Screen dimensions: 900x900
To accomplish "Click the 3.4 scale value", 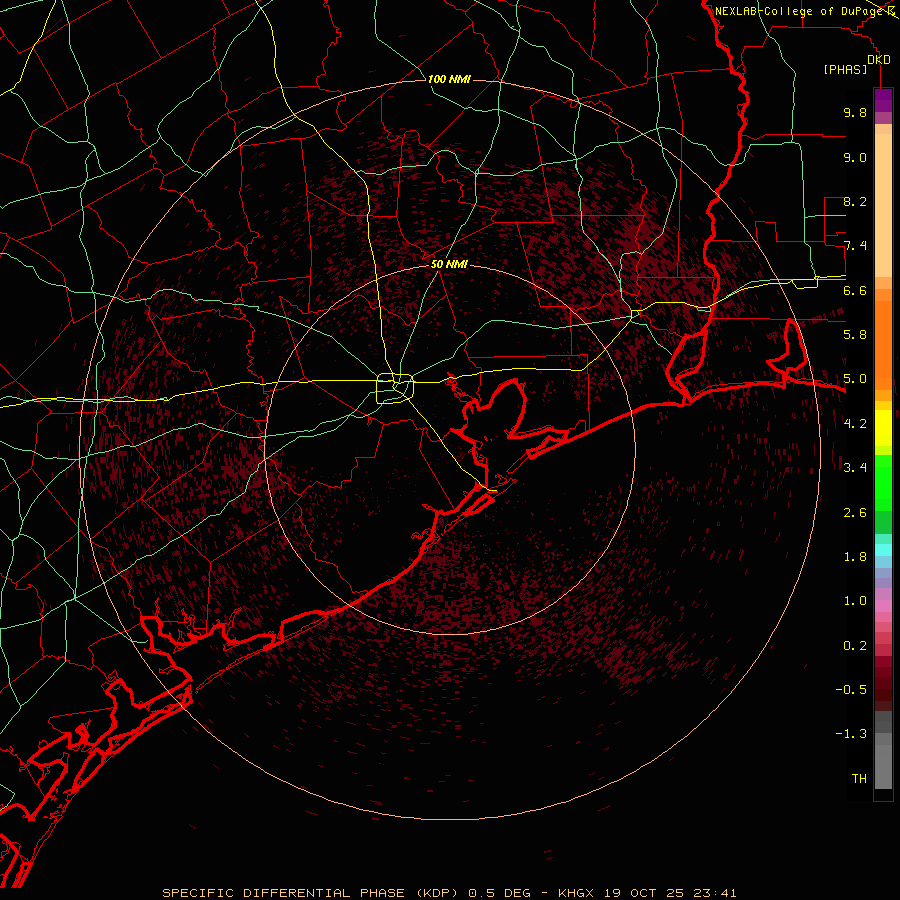I will coord(855,468).
